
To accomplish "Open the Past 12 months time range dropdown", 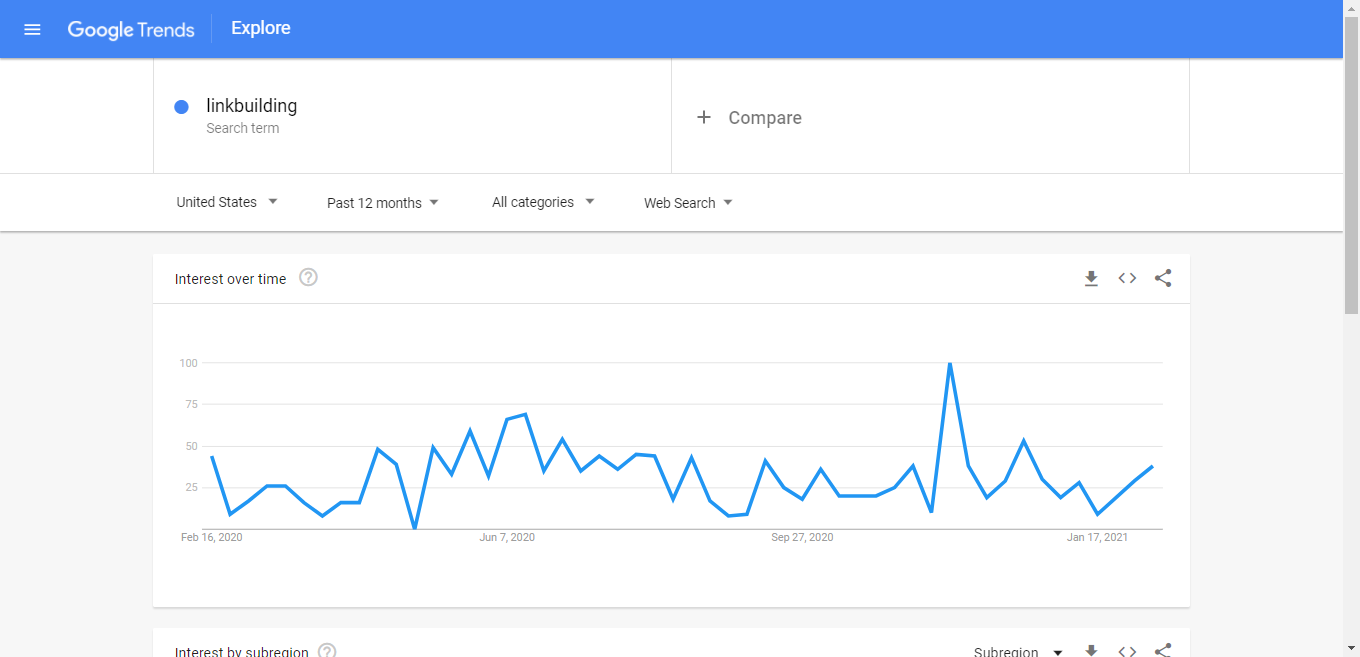I will coord(383,202).
